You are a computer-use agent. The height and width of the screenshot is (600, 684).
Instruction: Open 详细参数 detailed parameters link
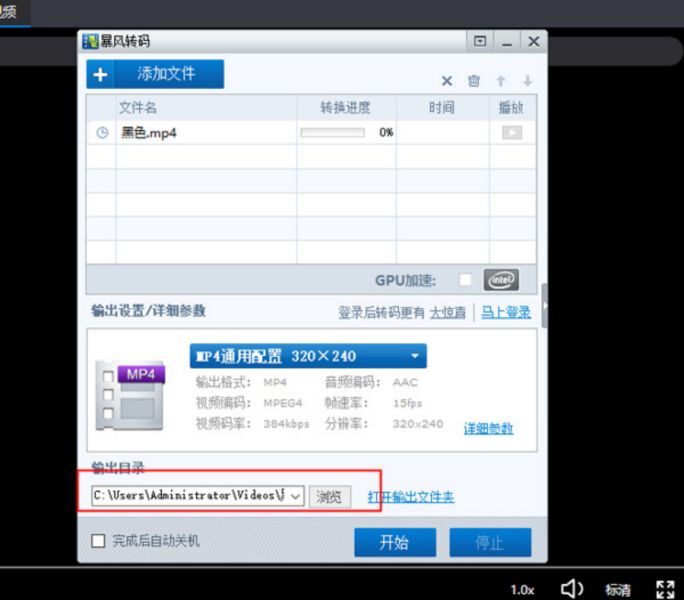click(488, 429)
